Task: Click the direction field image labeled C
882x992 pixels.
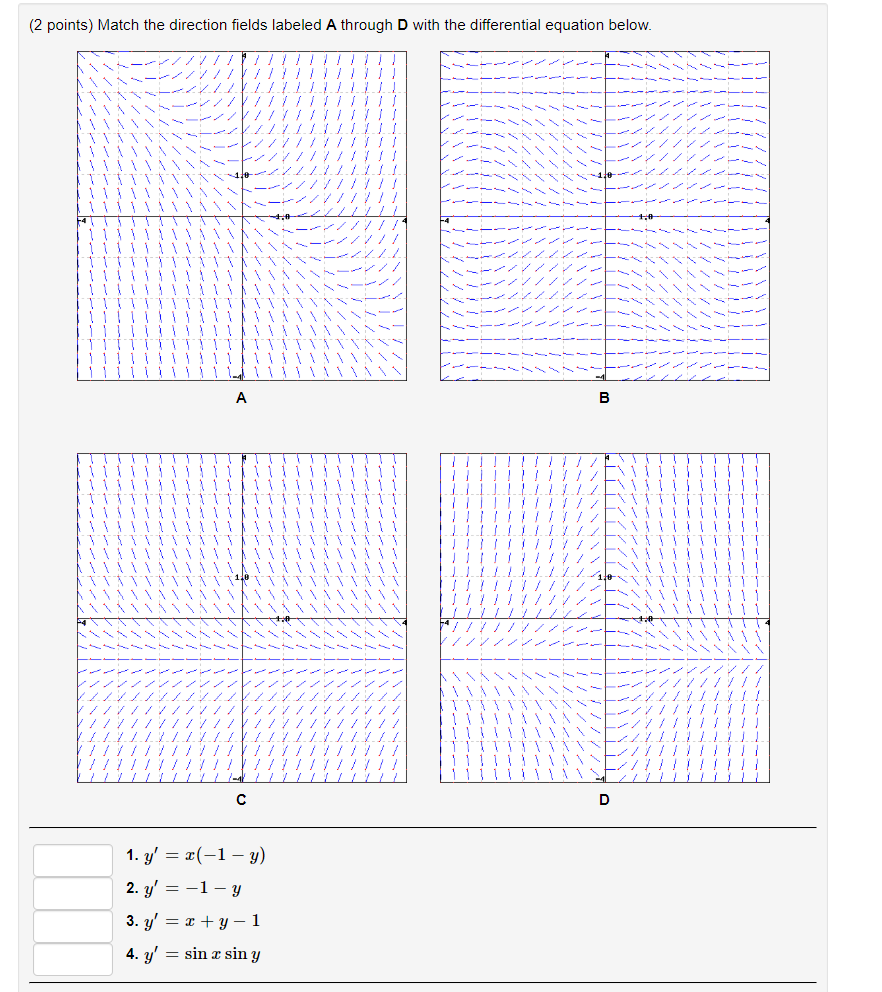Action: pos(240,617)
